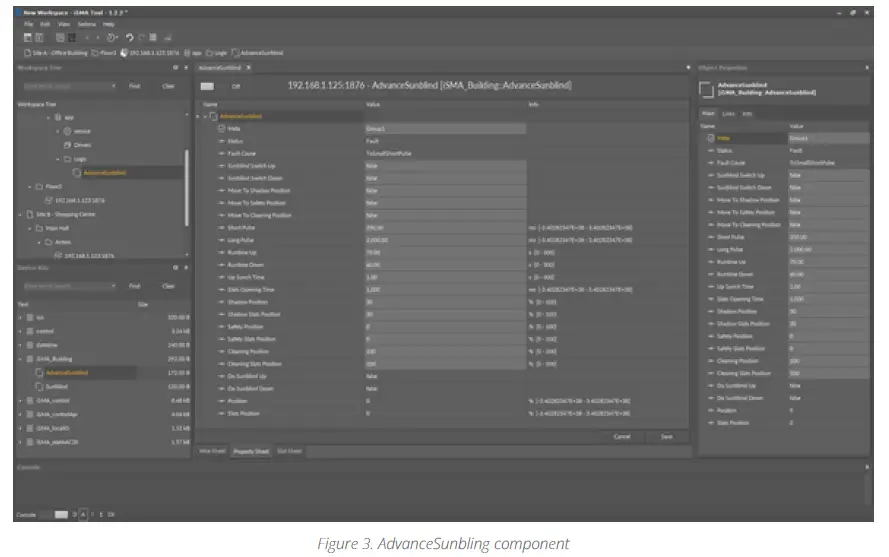Select Site A - Office Building in breadcrumb bar
The width and height of the screenshot is (889, 557).
[x=60, y=53]
